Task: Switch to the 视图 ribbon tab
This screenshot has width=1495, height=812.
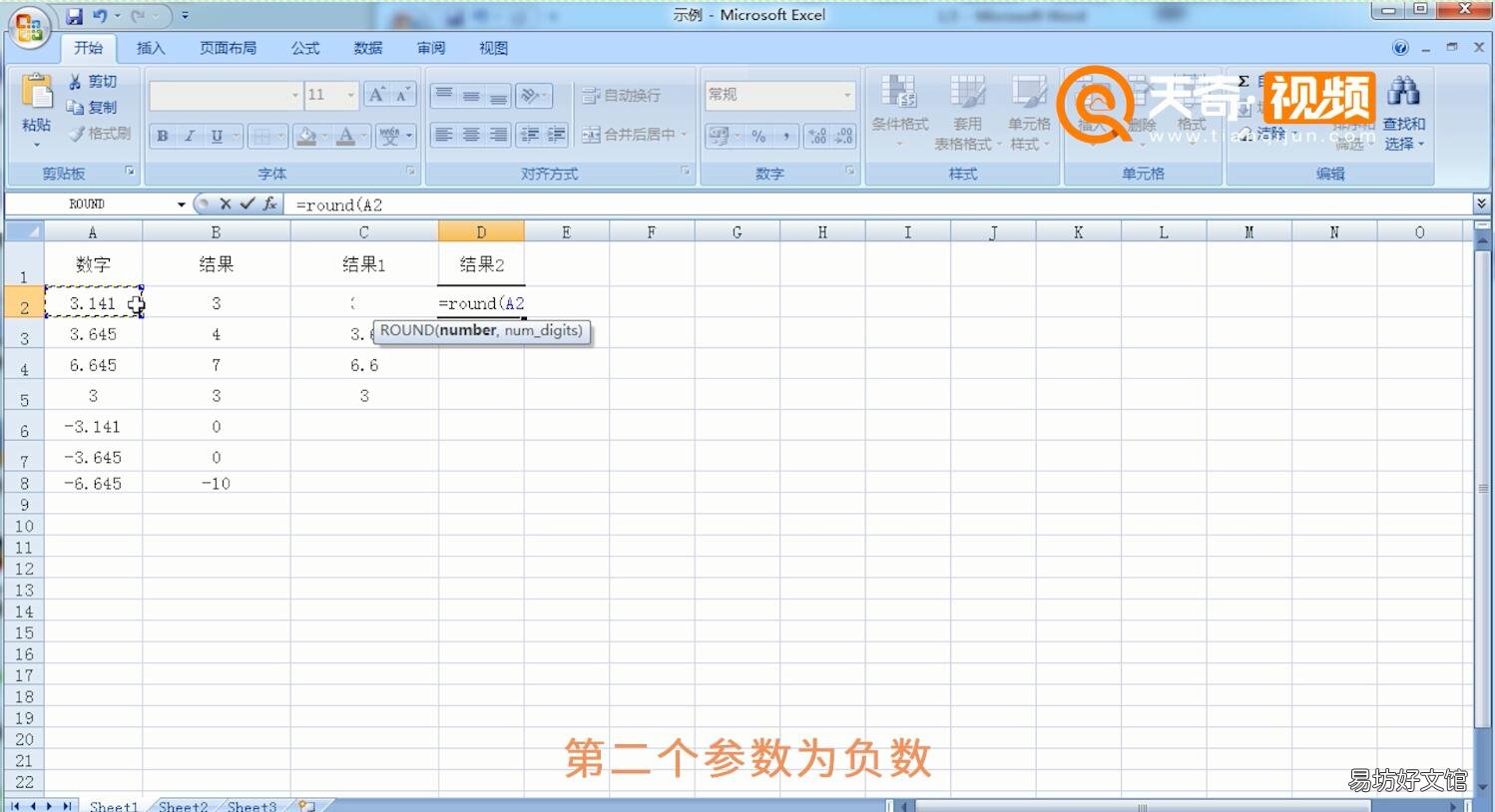Action: pos(493,48)
